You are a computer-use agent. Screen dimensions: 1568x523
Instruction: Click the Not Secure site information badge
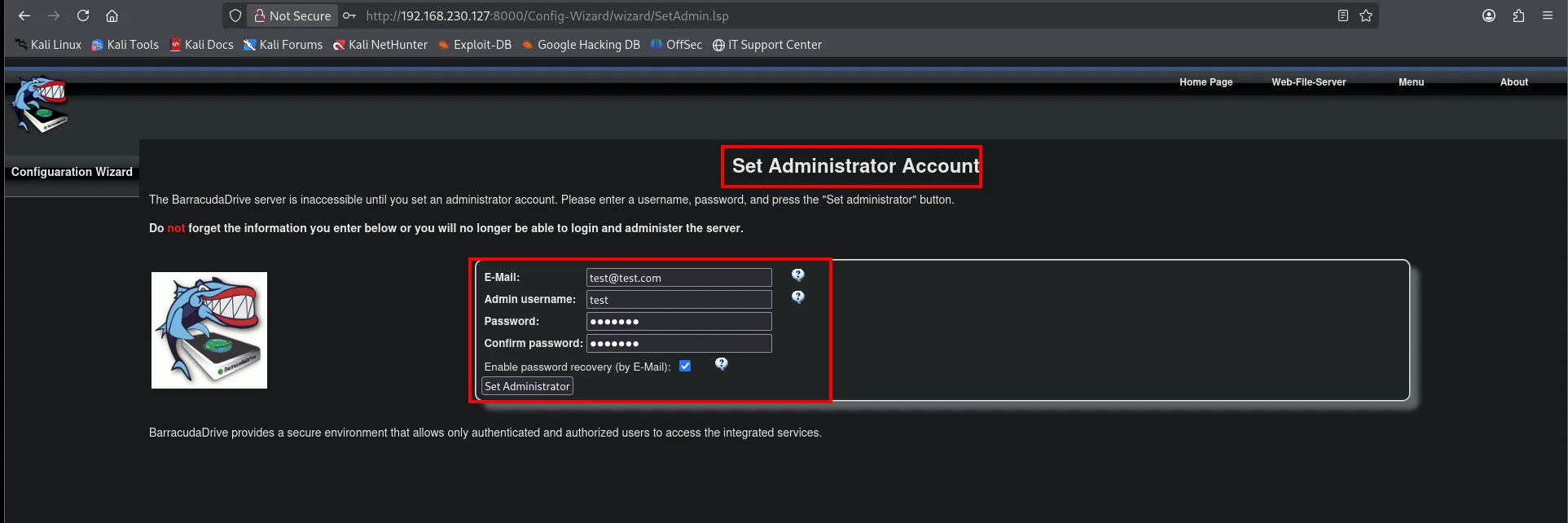click(292, 15)
